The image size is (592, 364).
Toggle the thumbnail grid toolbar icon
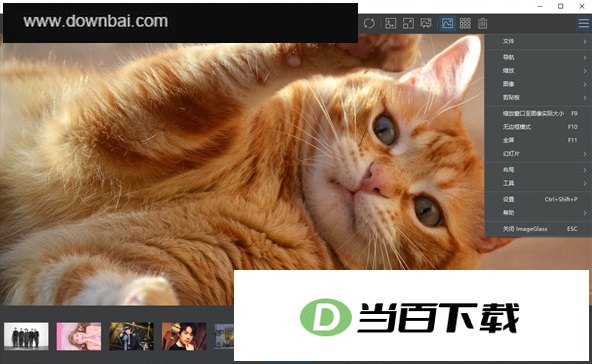point(465,23)
